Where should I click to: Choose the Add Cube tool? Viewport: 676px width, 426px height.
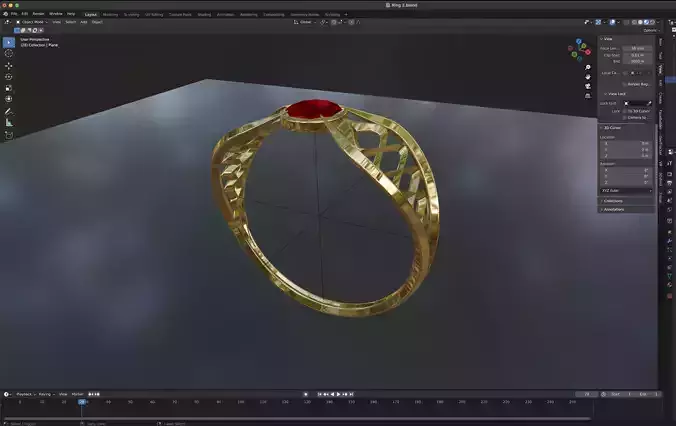[x=9, y=135]
